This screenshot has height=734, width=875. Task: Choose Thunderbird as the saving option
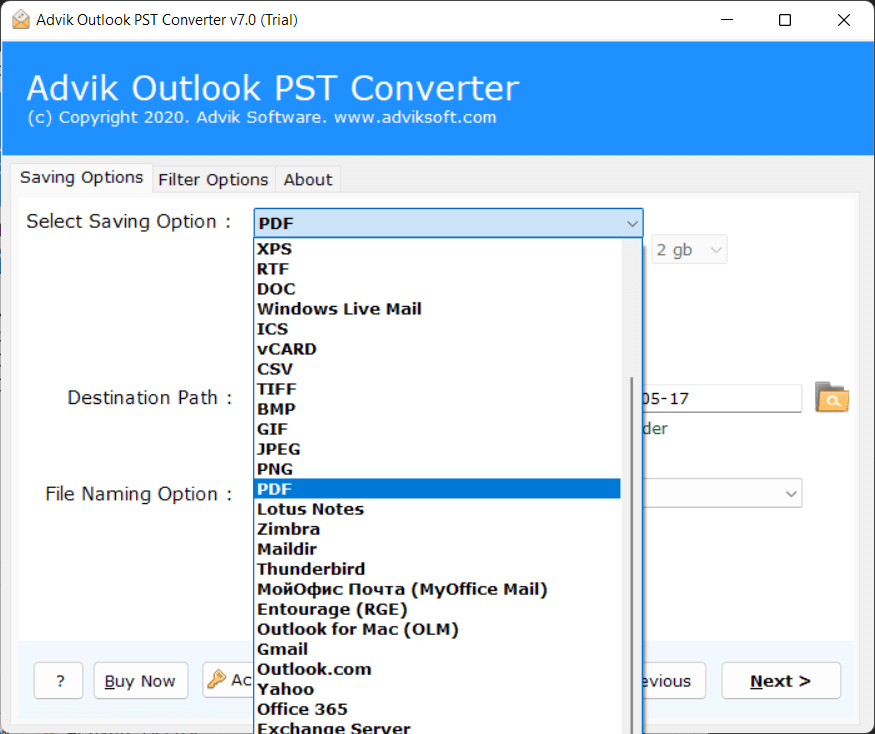coord(311,568)
